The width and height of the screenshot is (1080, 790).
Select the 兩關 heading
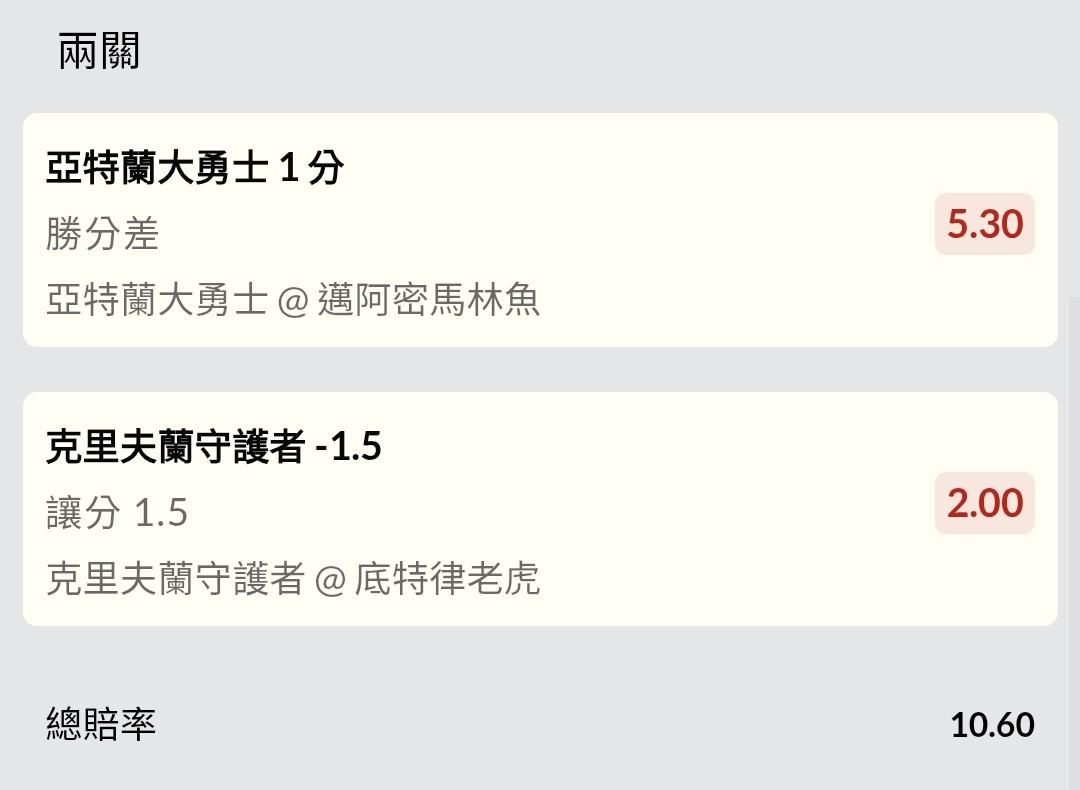click(99, 51)
